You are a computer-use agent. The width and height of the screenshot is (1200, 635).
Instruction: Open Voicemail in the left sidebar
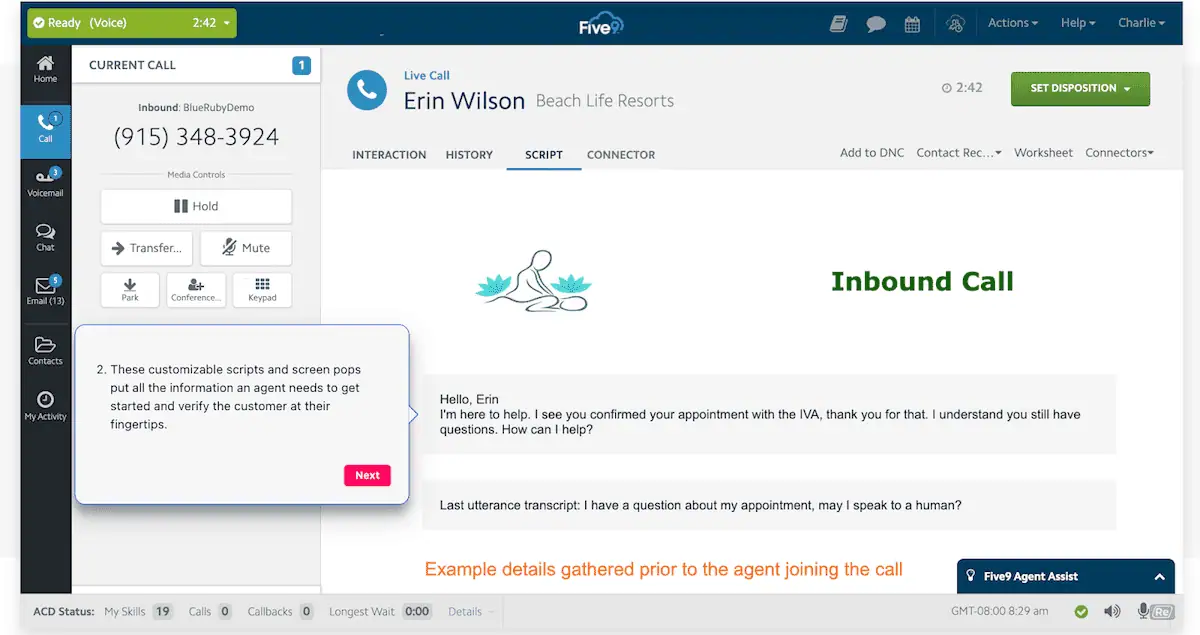45,183
